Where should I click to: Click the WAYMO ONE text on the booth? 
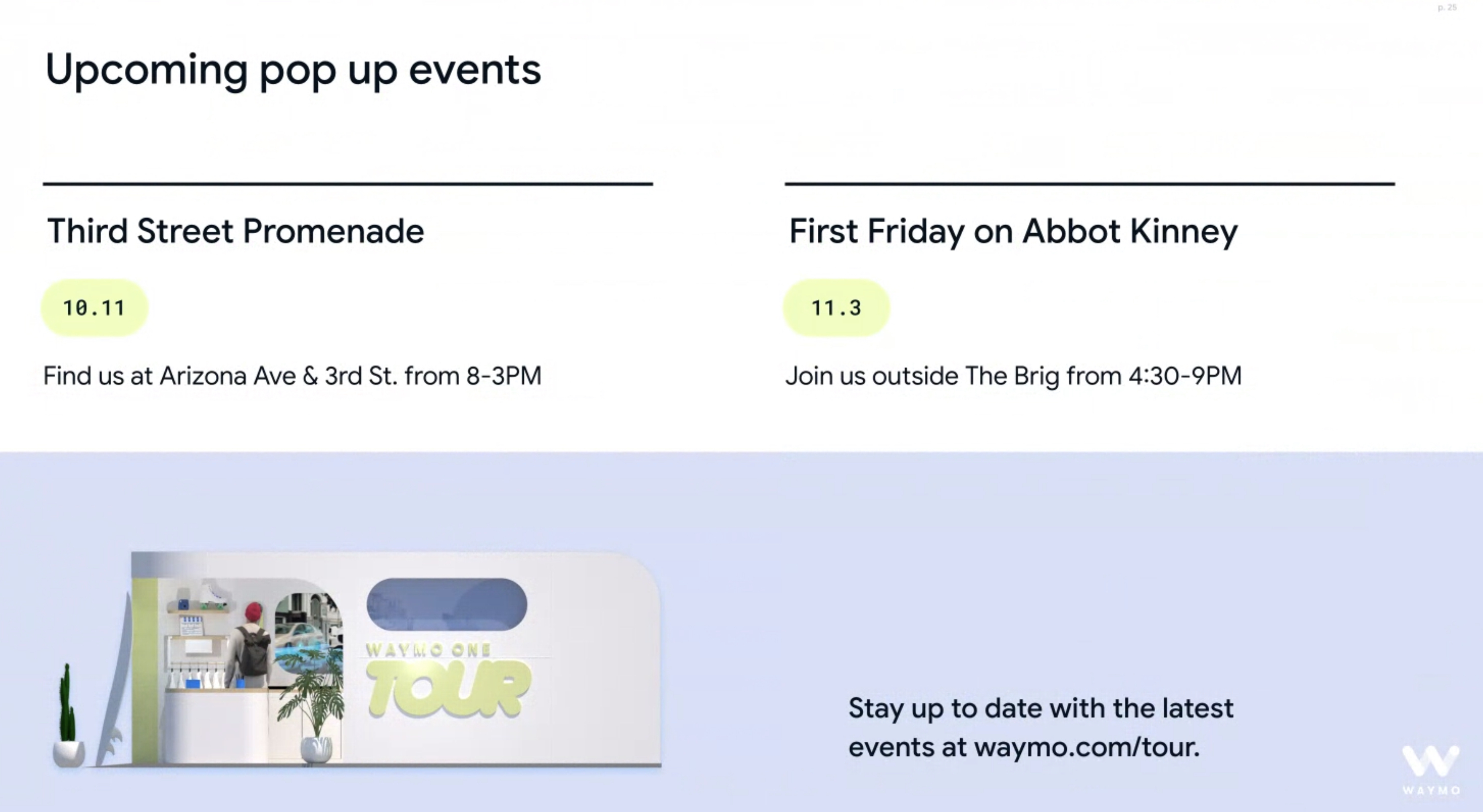point(428,650)
